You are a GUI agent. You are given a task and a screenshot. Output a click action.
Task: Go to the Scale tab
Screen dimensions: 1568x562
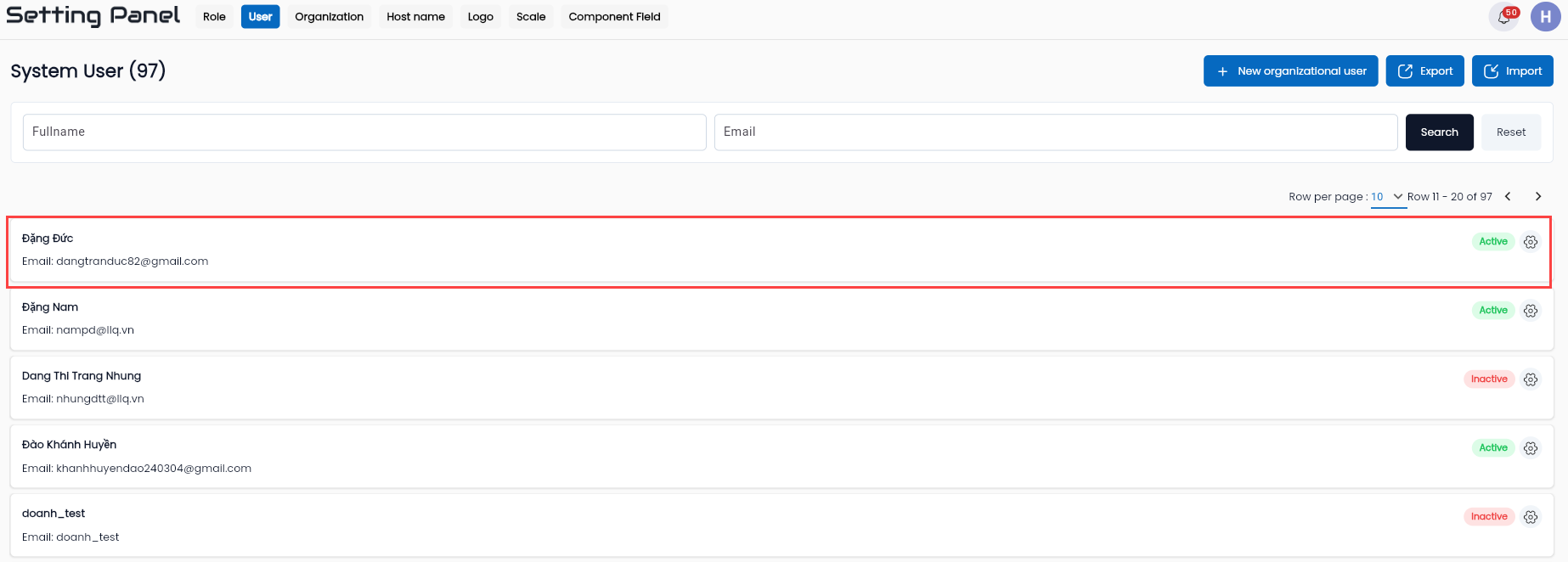531,17
